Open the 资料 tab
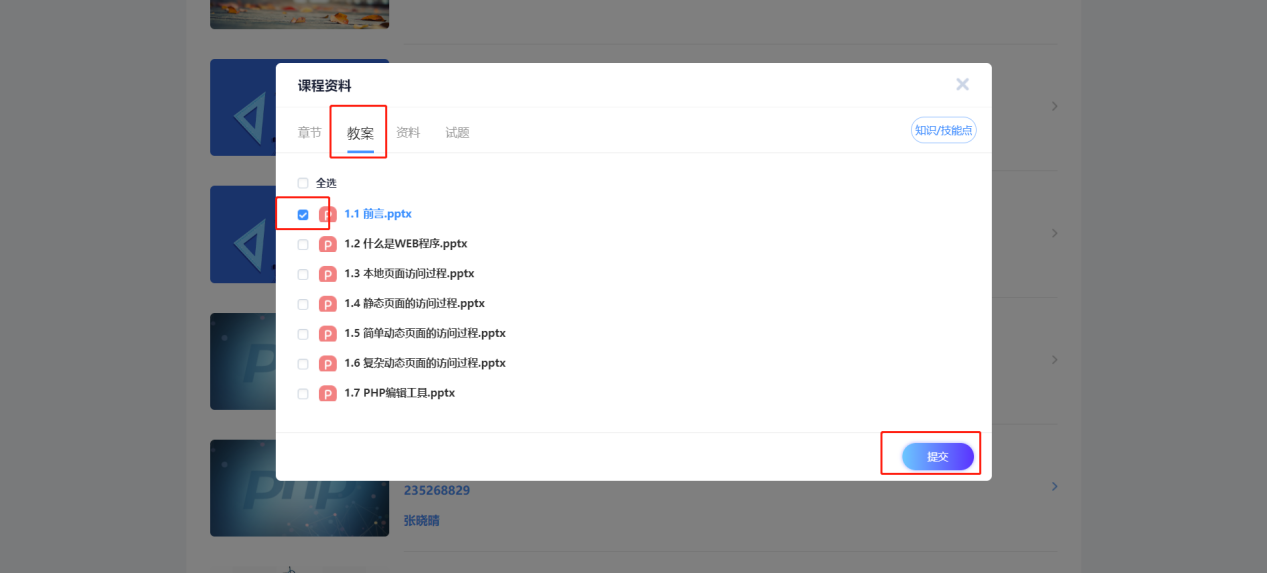The height and width of the screenshot is (573, 1267). pos(408,132)
